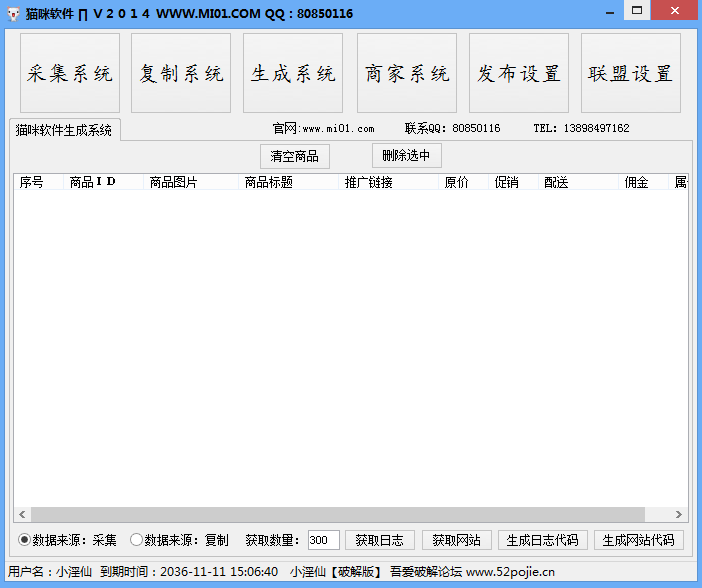This screenshot has height=588, width=702.
Task: Open the 采集系统 module
Action: pyautogui.click(x=70, y=74)
